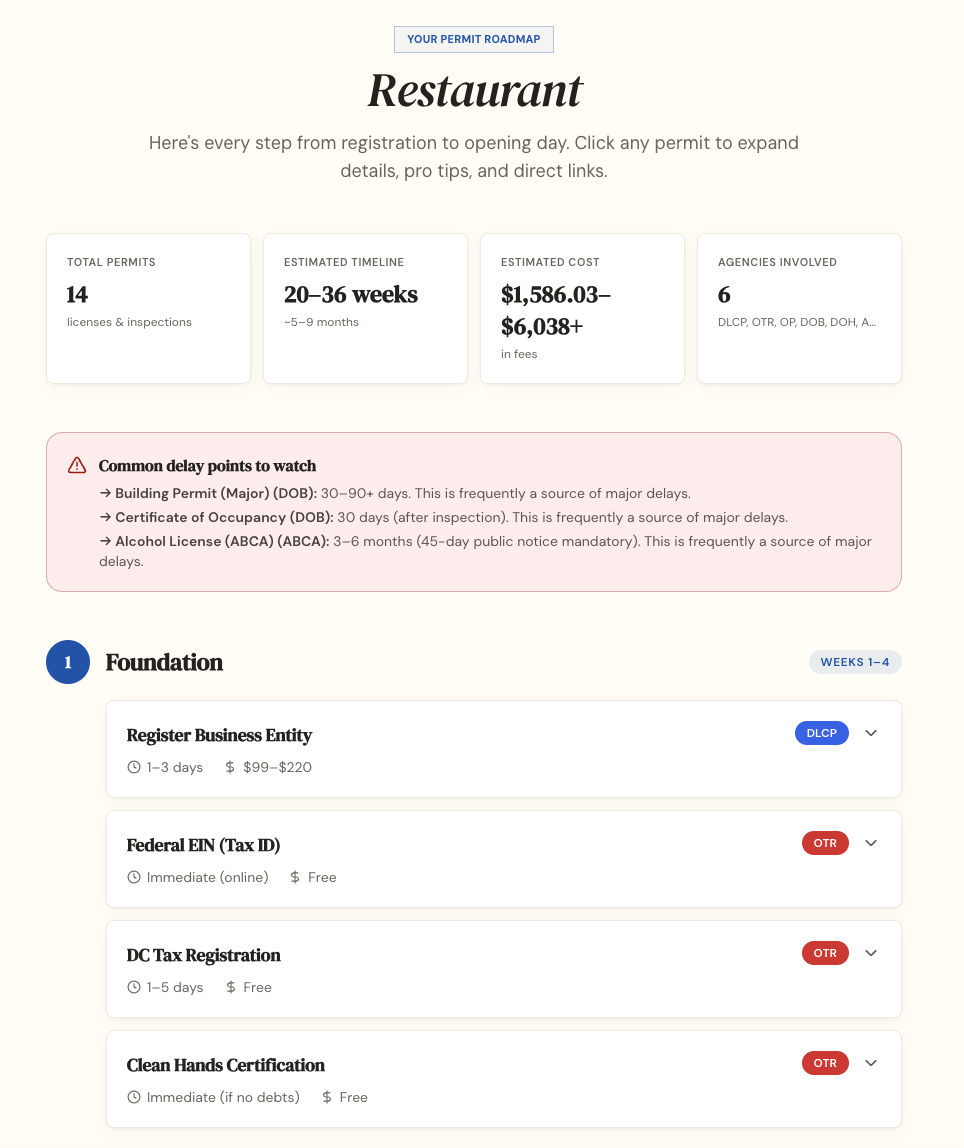Click dollar icon on Register Business Entity
The width and height of the screenshot is (964, 1148).
pos(230,767)
